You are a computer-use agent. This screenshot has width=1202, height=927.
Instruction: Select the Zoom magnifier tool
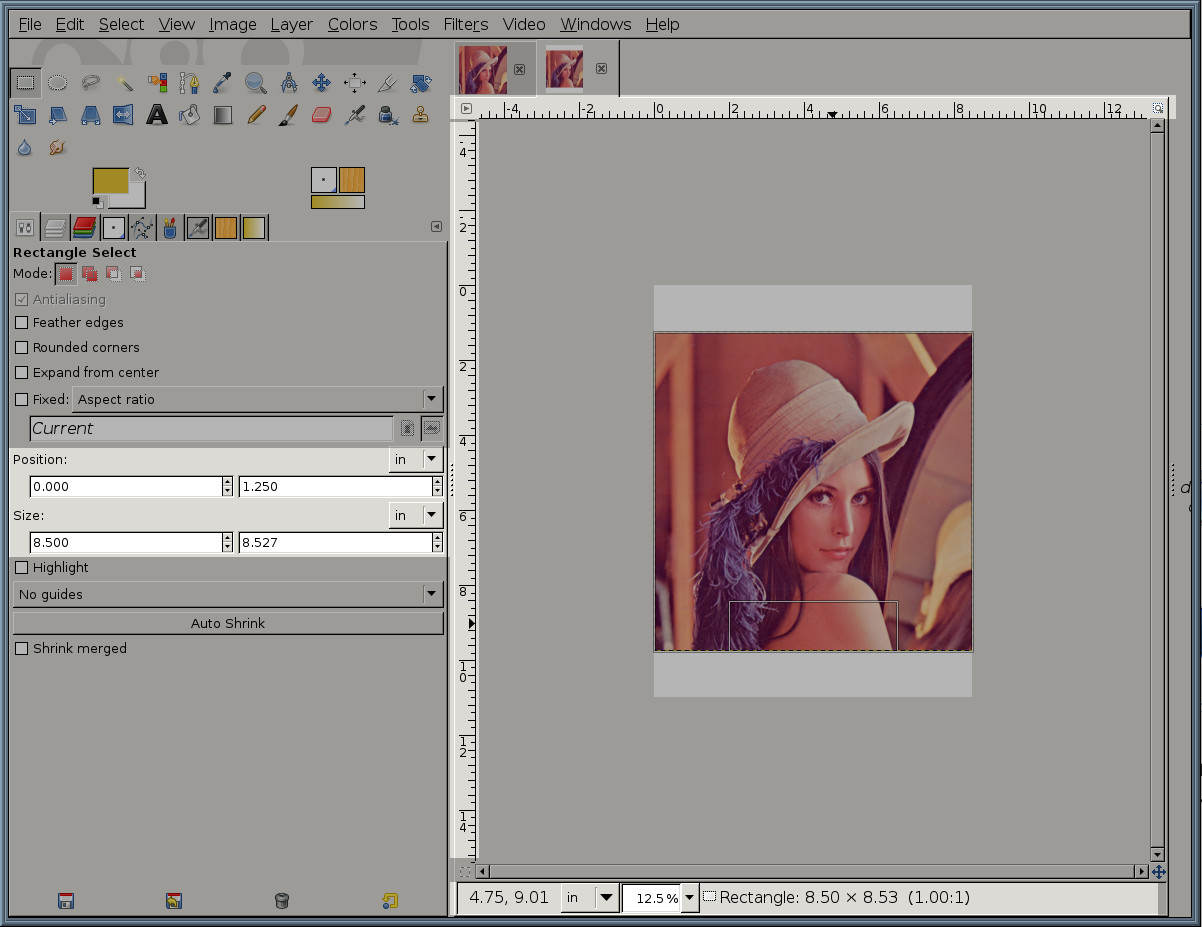256,82
